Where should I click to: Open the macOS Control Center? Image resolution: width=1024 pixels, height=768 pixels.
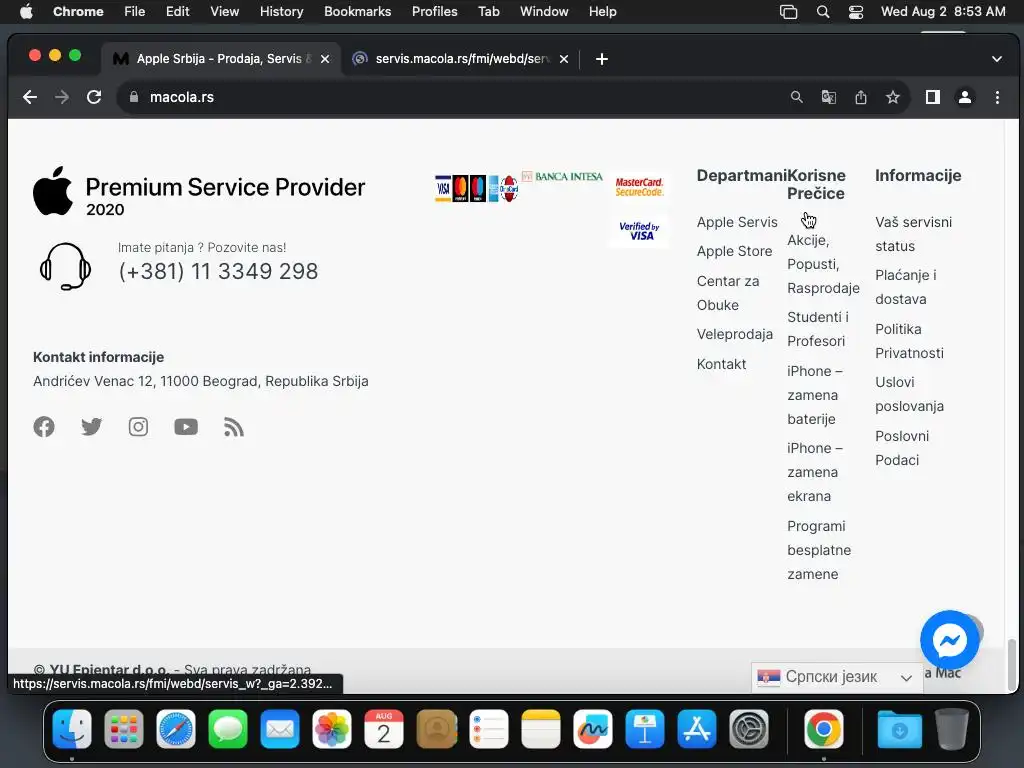[856, 12]
